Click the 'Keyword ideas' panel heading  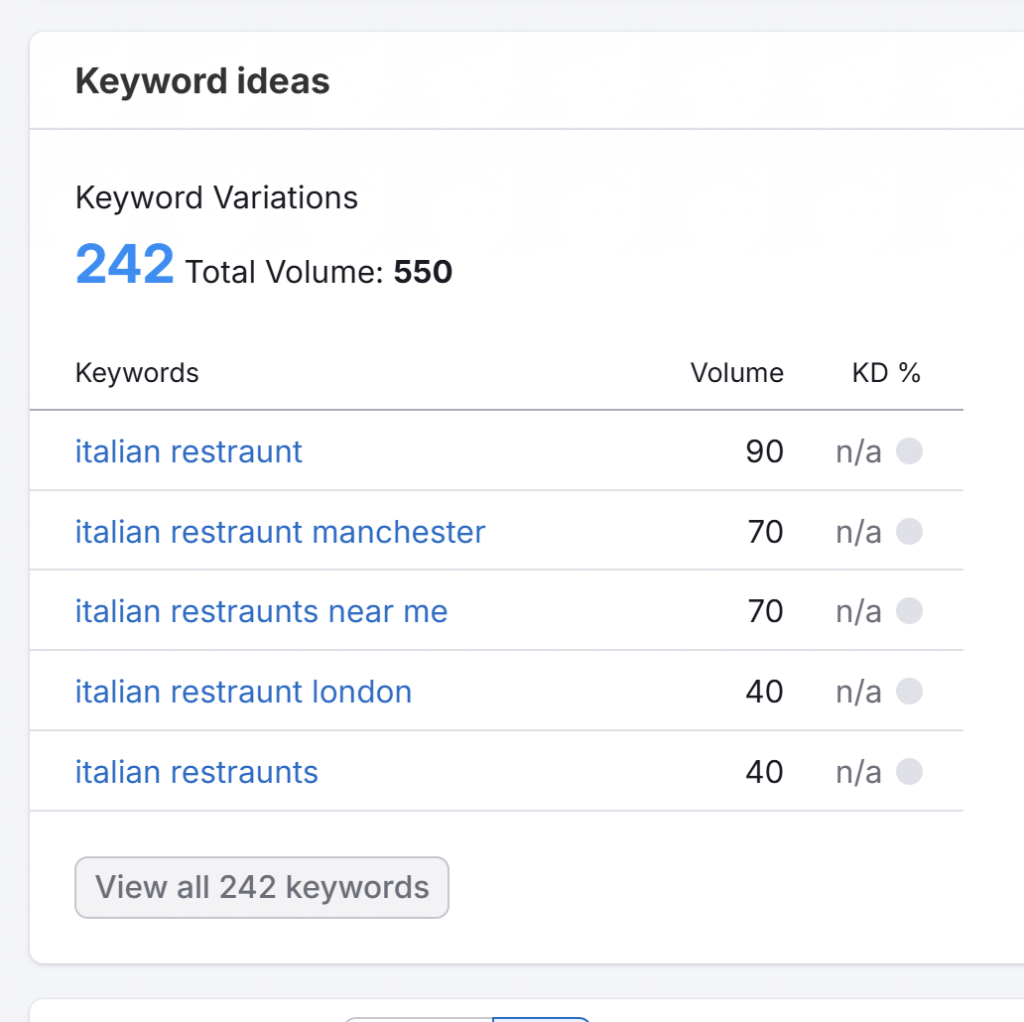(202, 81)
